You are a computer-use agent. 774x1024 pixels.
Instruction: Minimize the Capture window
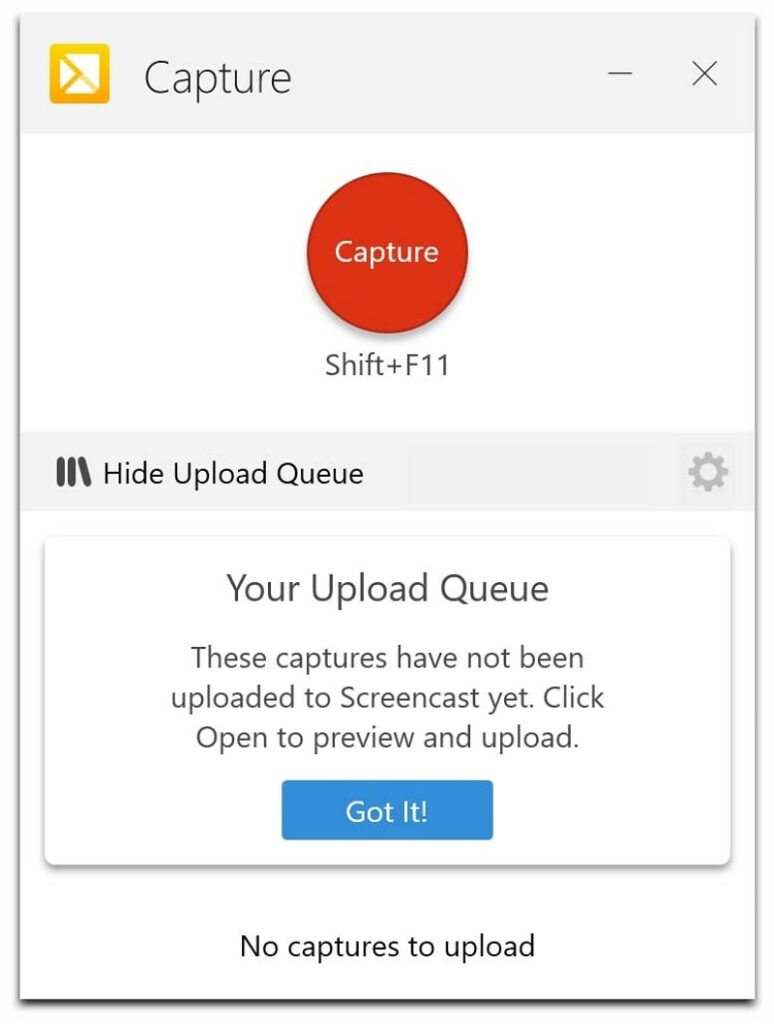[x=621, y=74]
